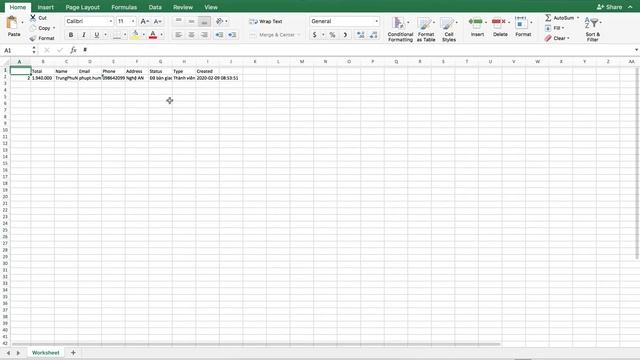Switch to the Data tab
The image size is (640, 360).
(x=155, y=7)
